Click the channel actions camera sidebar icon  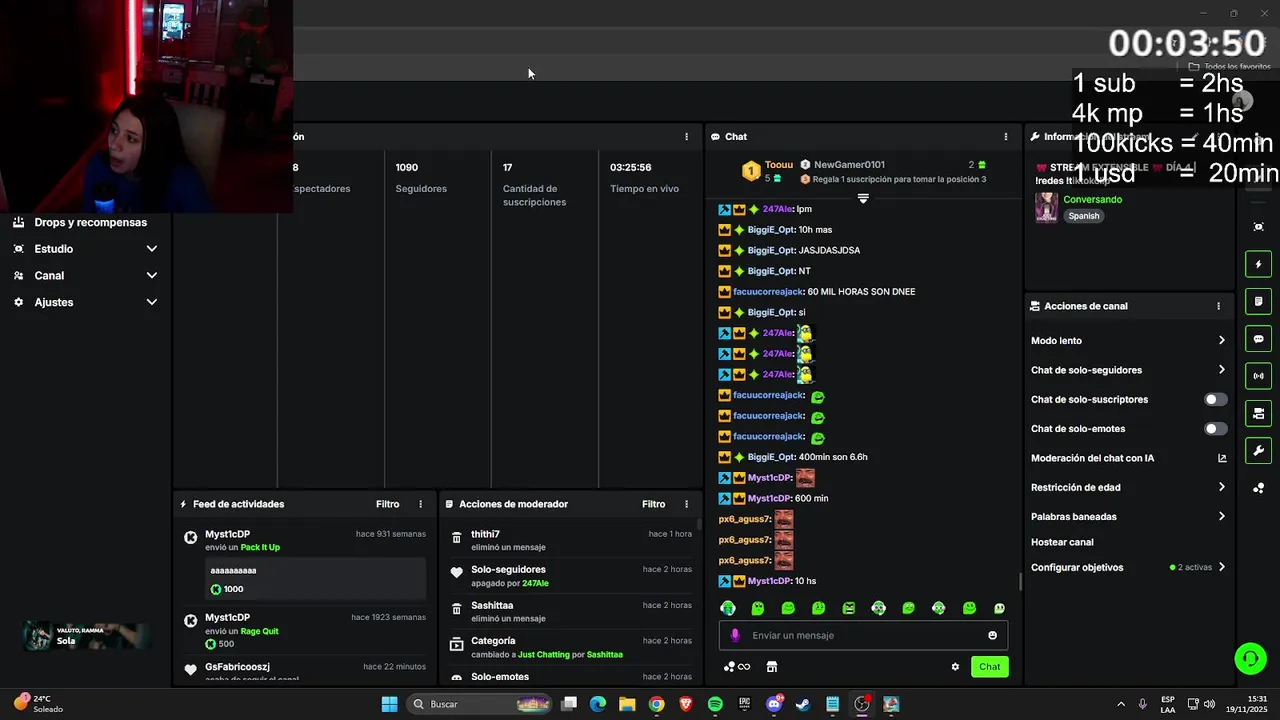click(x=1259, y=413)
